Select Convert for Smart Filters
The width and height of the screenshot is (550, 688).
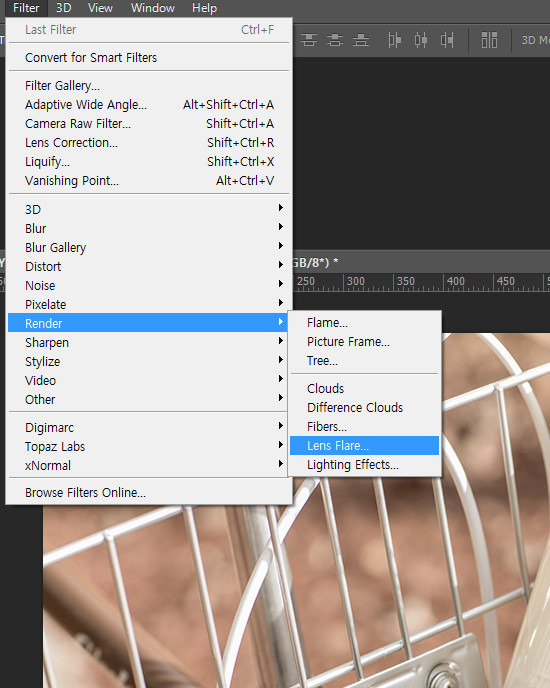point(150,57)
